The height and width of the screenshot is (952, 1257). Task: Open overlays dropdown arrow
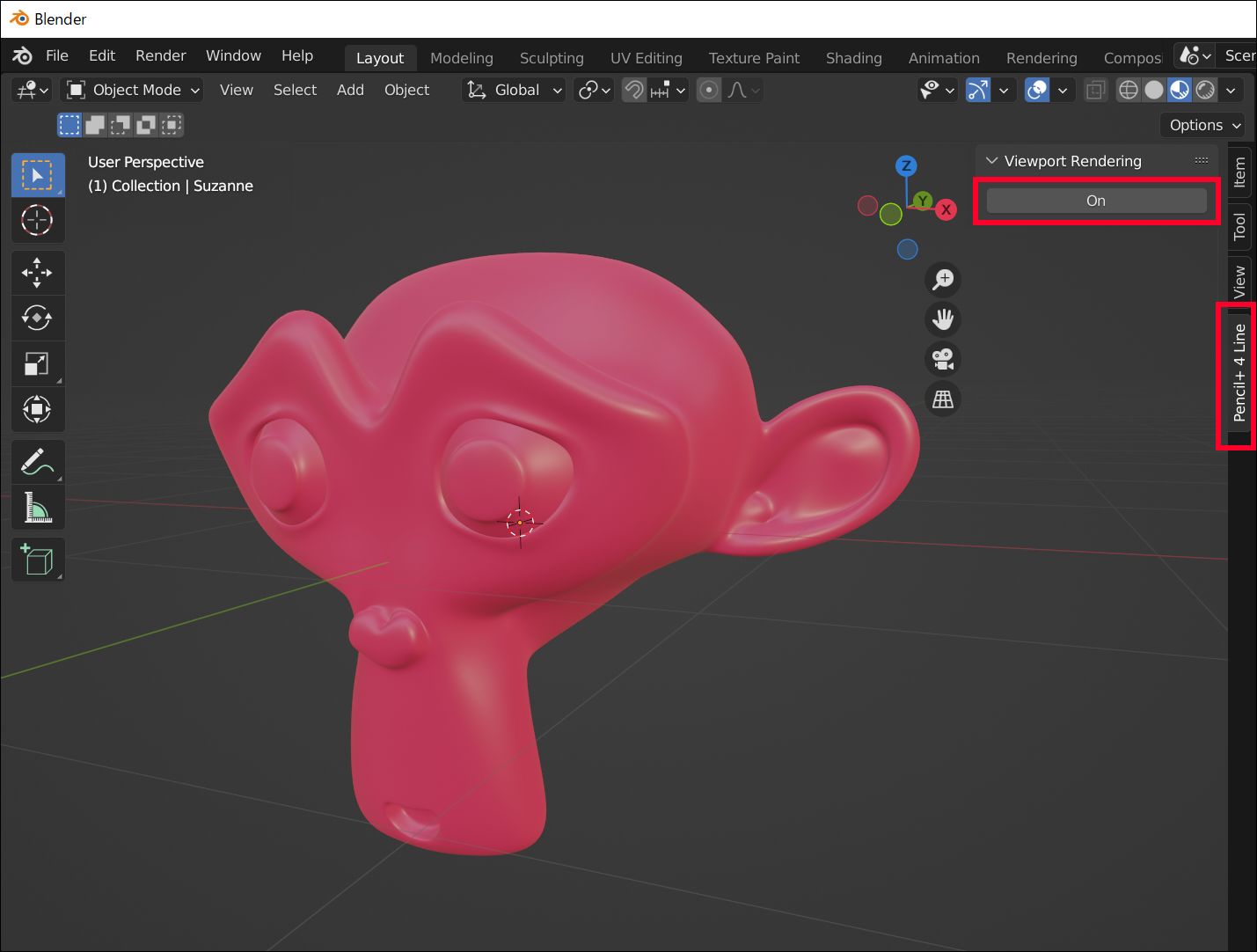(1063, 90)
